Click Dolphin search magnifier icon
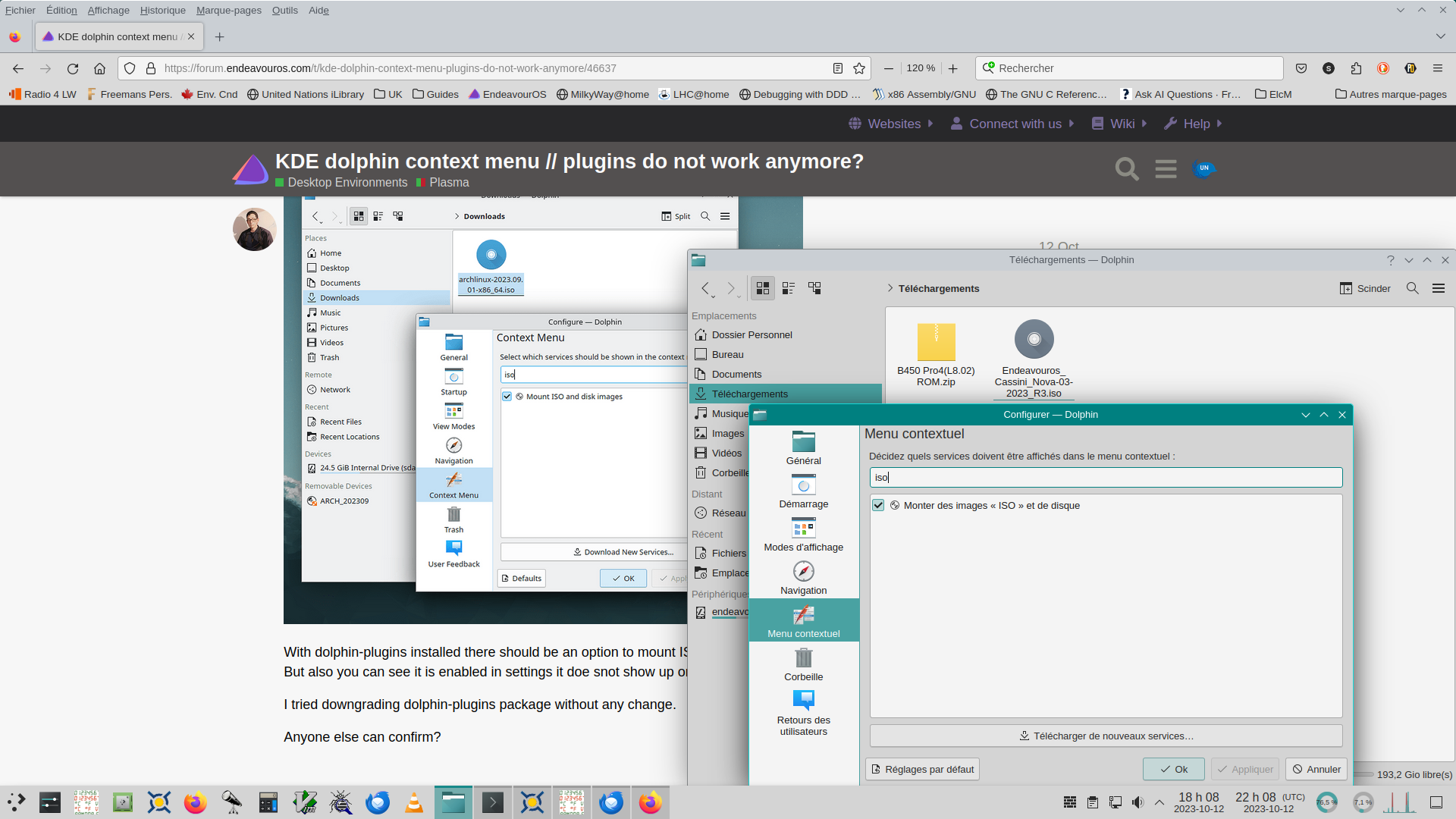Viewport: 1456px width, 819px height. pos(1412,288)
